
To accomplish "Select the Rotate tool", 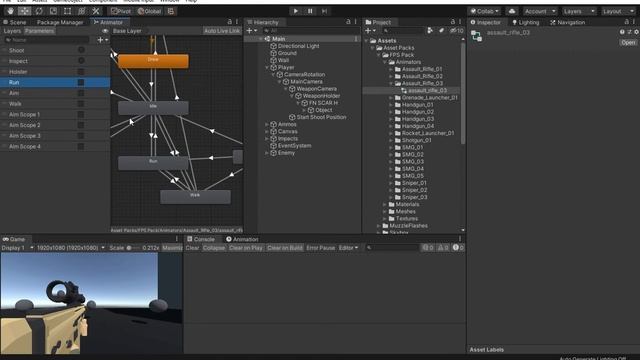I will 39,11.
